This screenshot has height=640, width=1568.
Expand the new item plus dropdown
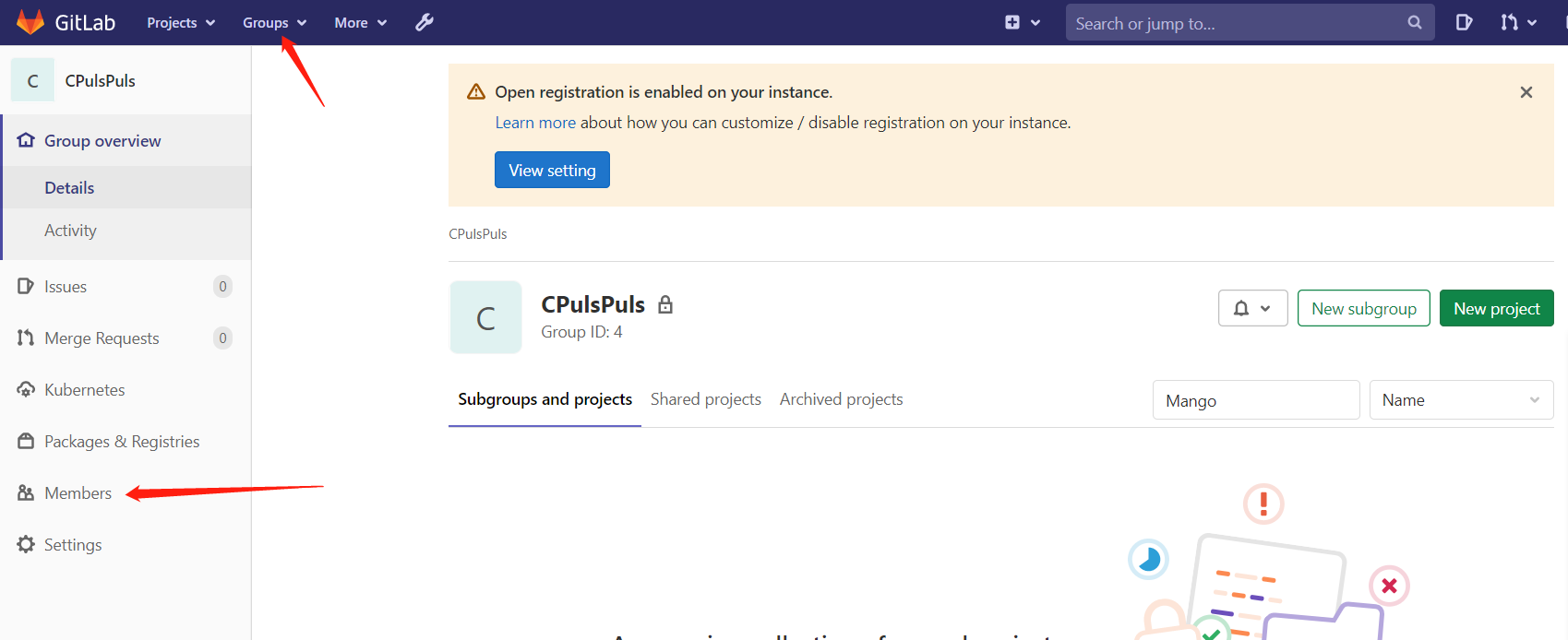click(1022, 22)
